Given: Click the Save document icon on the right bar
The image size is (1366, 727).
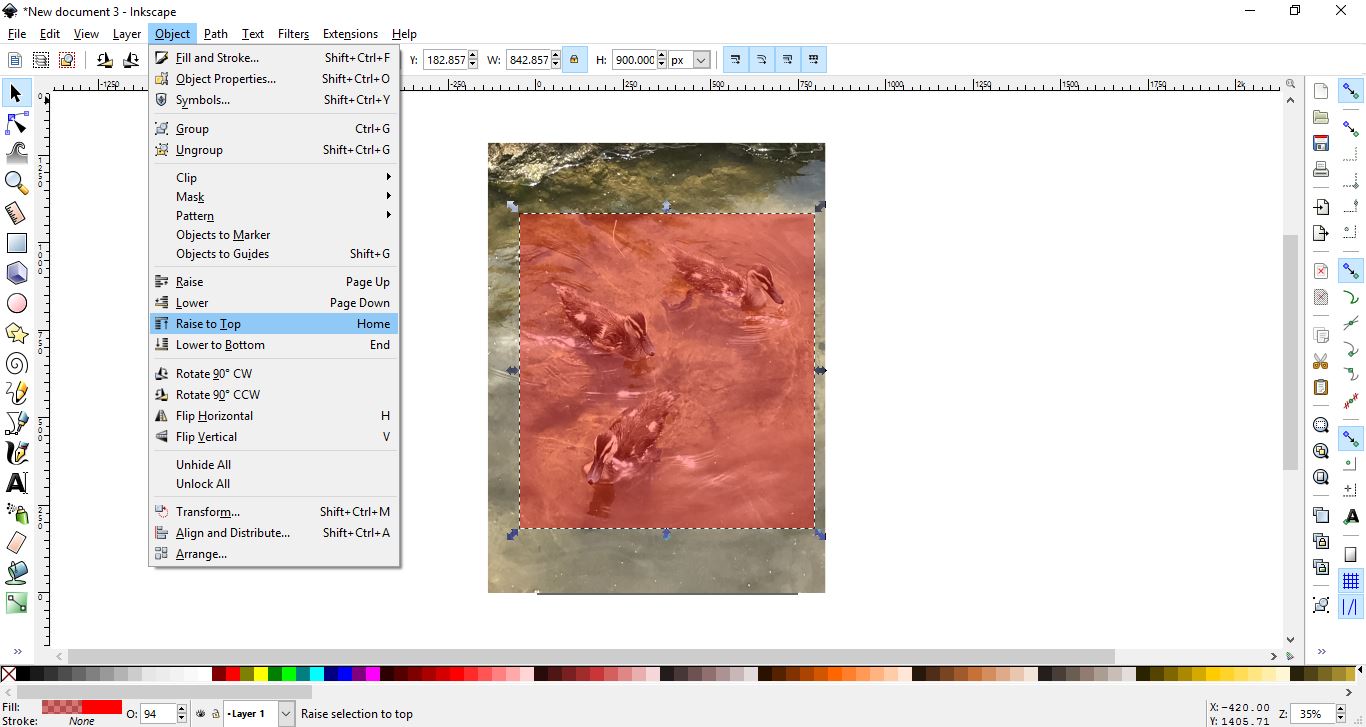Looking at the screenshot, I should [x=1320, y=143].
